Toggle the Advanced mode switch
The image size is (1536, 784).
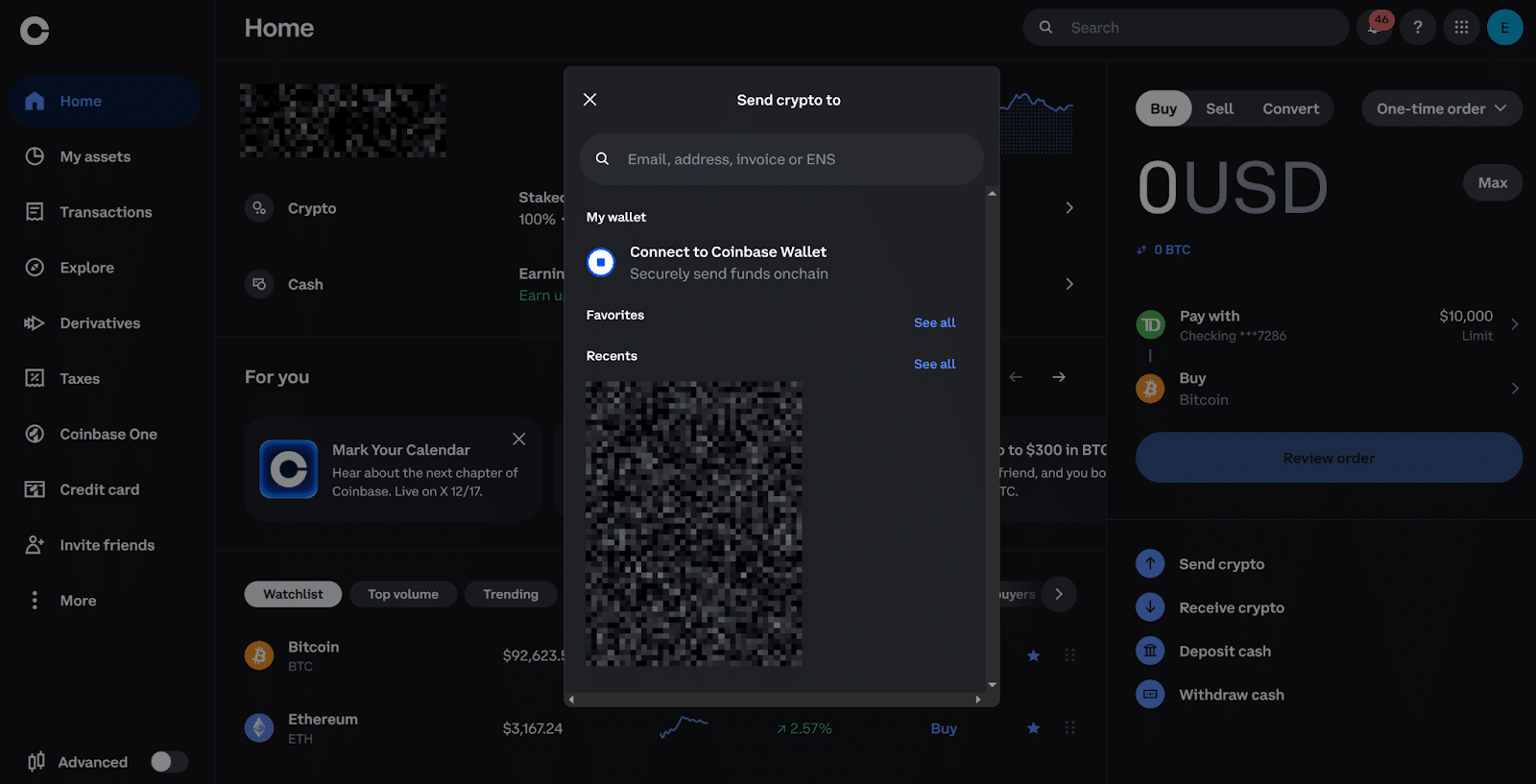pos(169,762)
